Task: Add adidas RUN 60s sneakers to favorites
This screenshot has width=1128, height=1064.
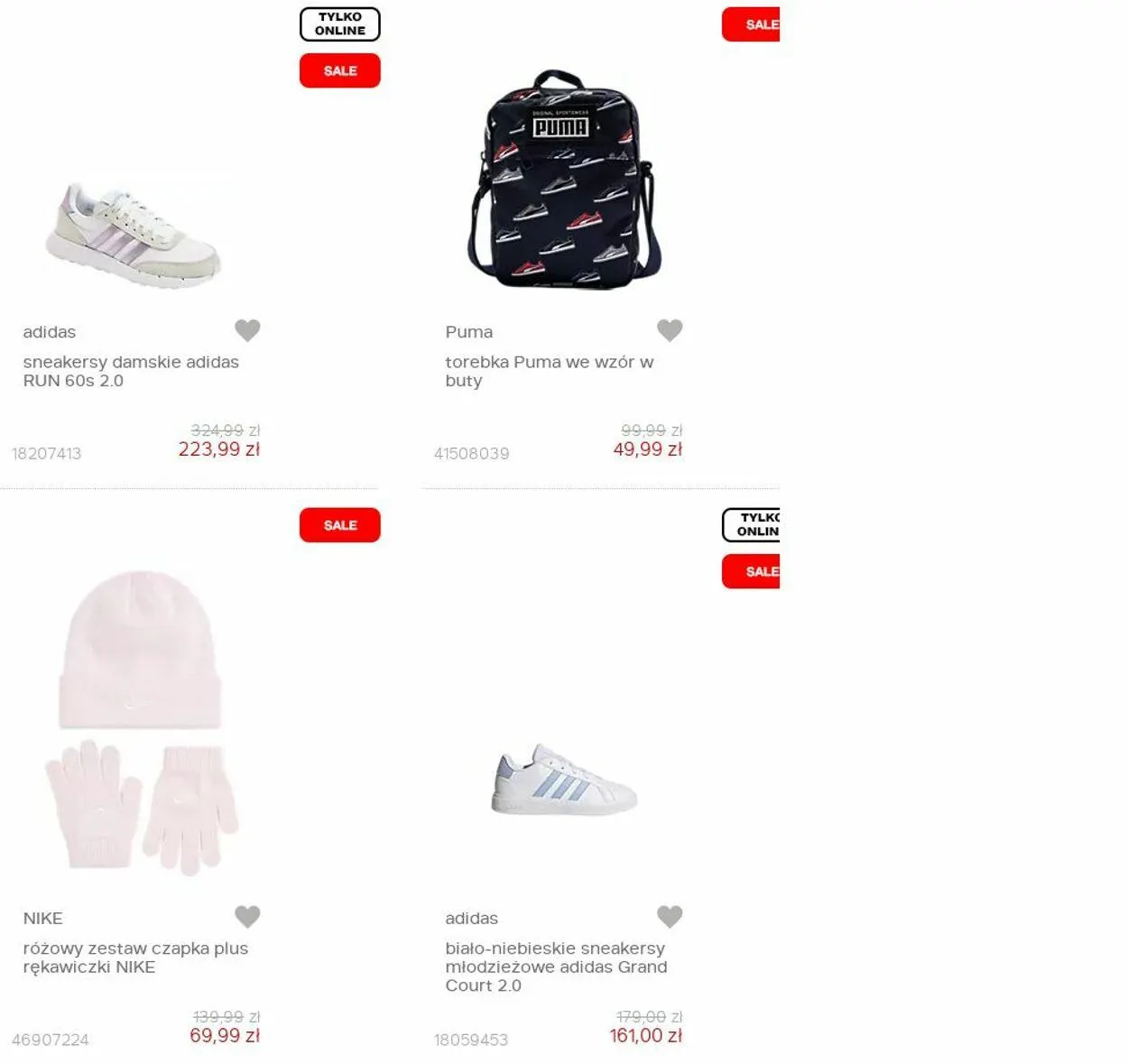Action: pyautogui.click(x=247, y=330)
